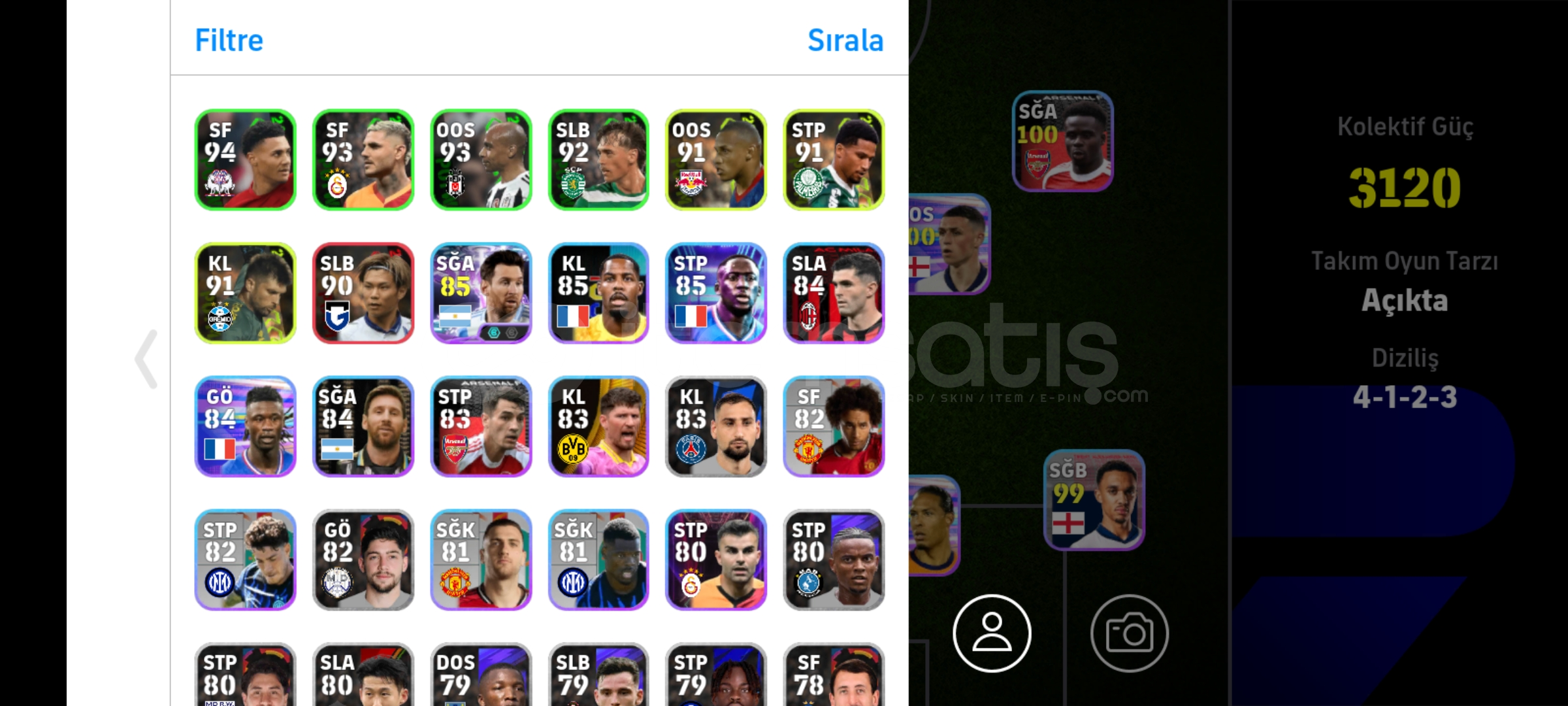Open the Filtre options
Viewport: 1568px width, 706px height.
[x=229, y=40]
